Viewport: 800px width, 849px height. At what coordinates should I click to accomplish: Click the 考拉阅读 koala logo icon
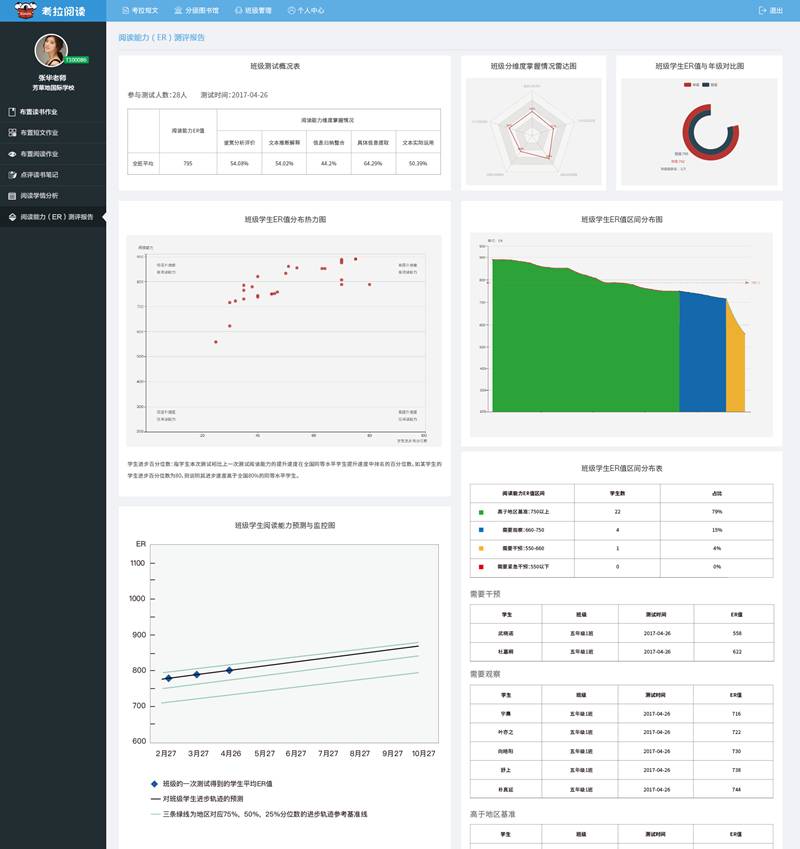[25, 10]
